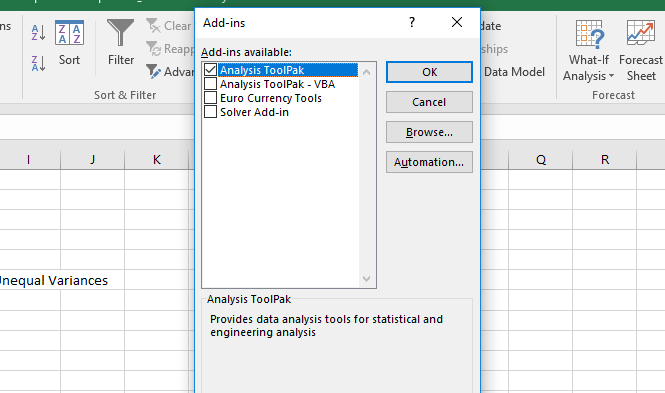Click the Add-ins dialog help question mark
665x393 pixels.
point(412,22)
